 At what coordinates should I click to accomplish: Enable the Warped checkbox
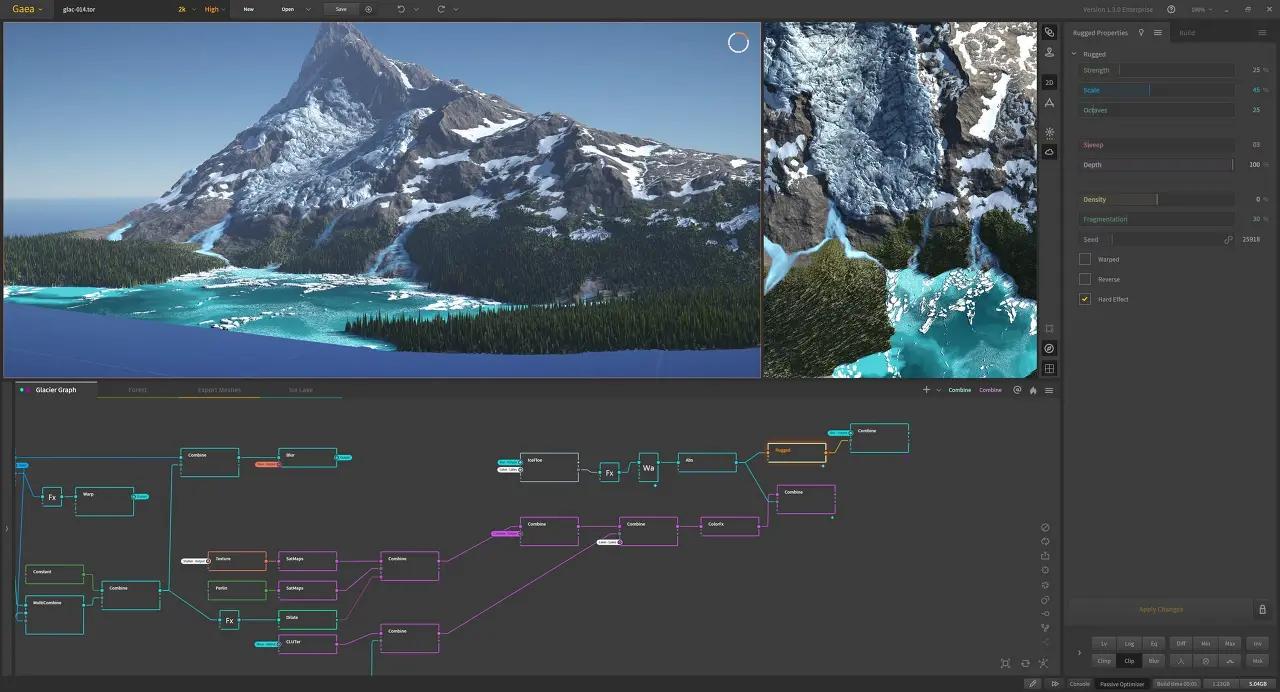(1085, 259)
